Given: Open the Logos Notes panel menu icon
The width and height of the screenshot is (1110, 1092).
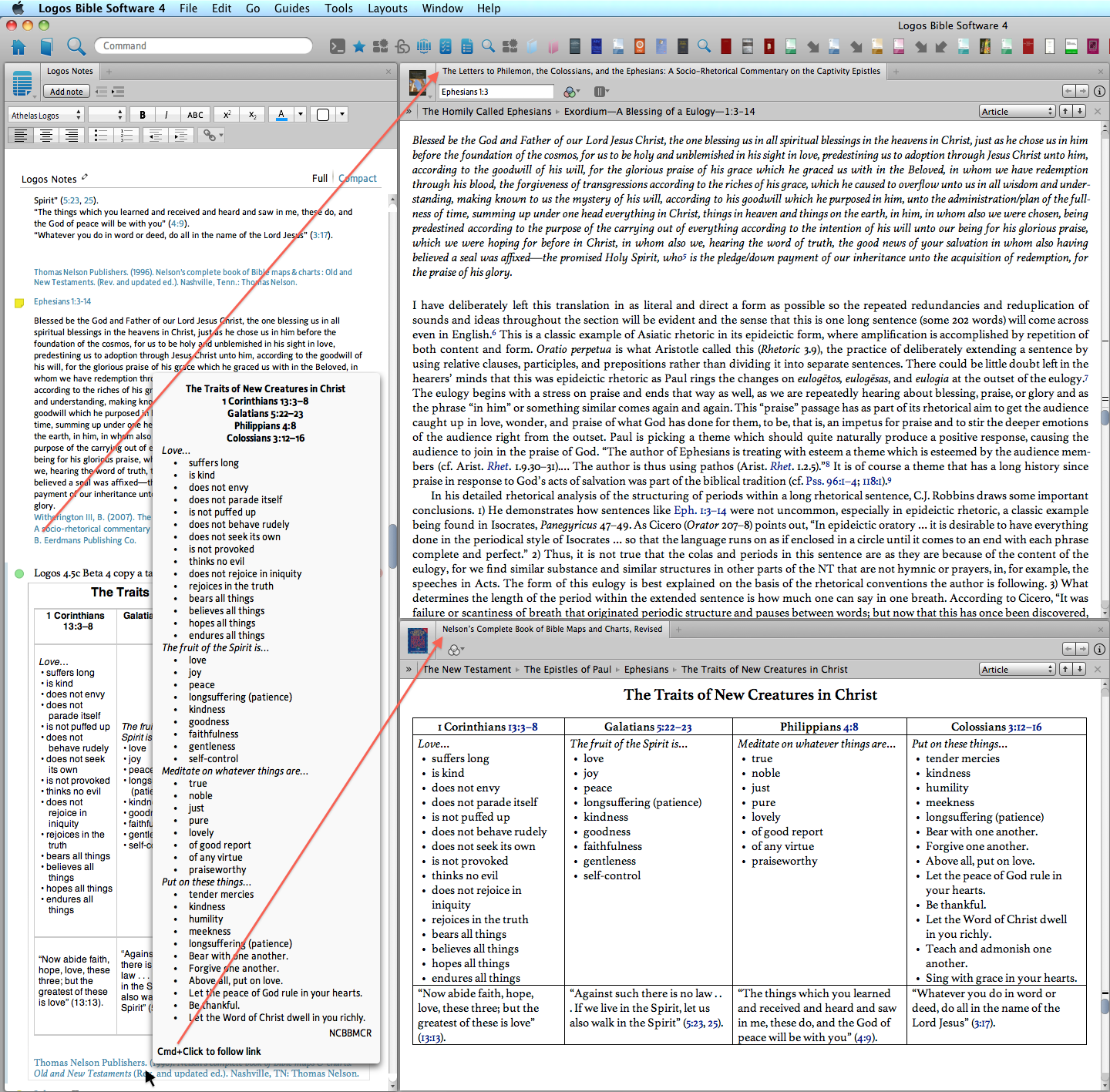Looking at the screenshot, I should 23,83.
